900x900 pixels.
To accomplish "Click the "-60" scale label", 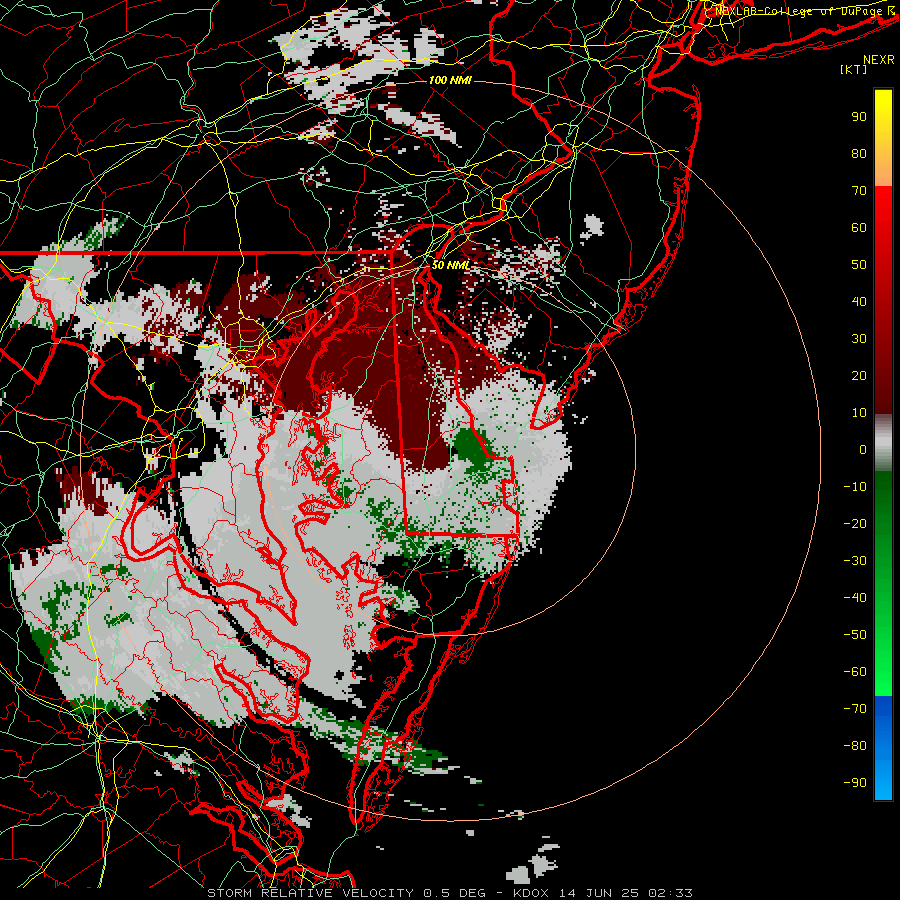I will click(x=855, y=672).
